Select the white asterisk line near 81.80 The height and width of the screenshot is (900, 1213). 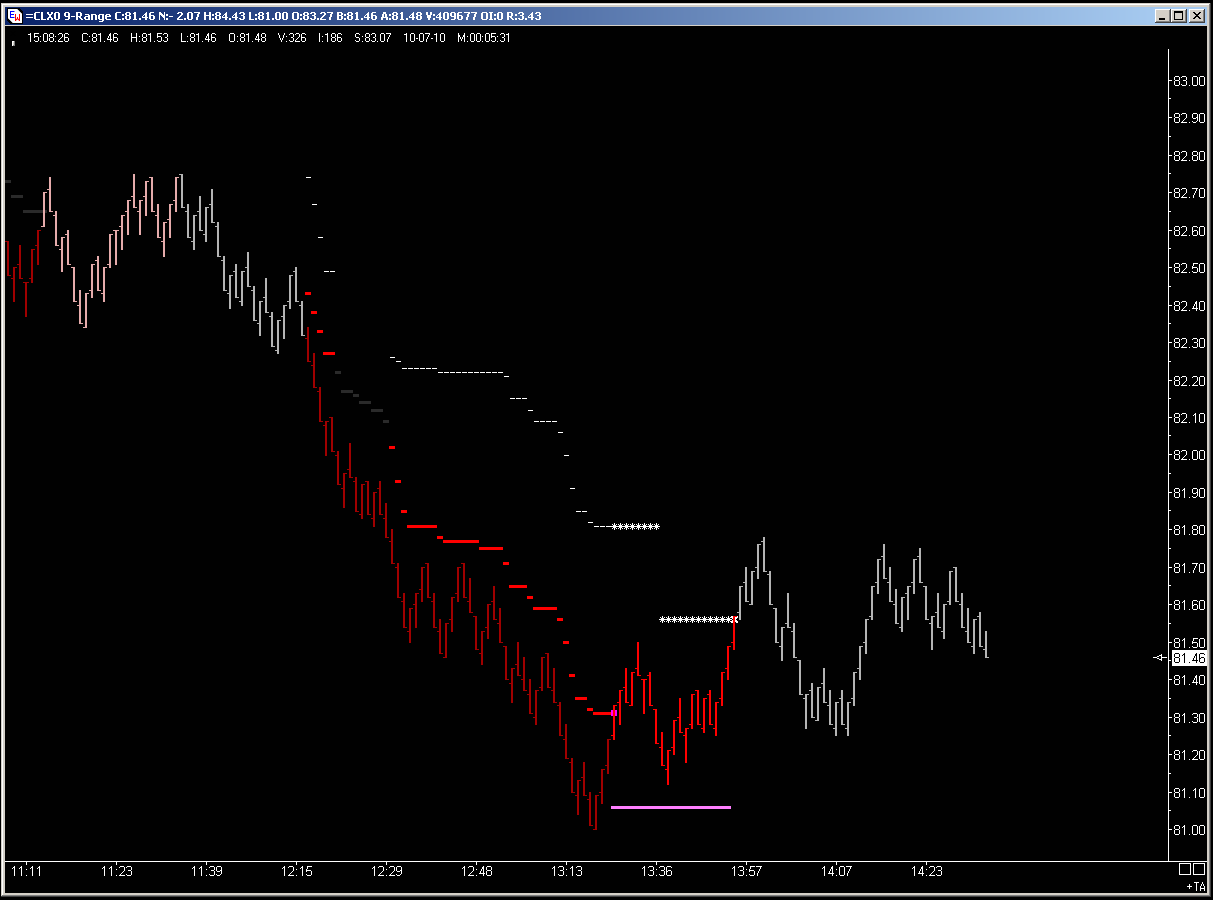636,526
